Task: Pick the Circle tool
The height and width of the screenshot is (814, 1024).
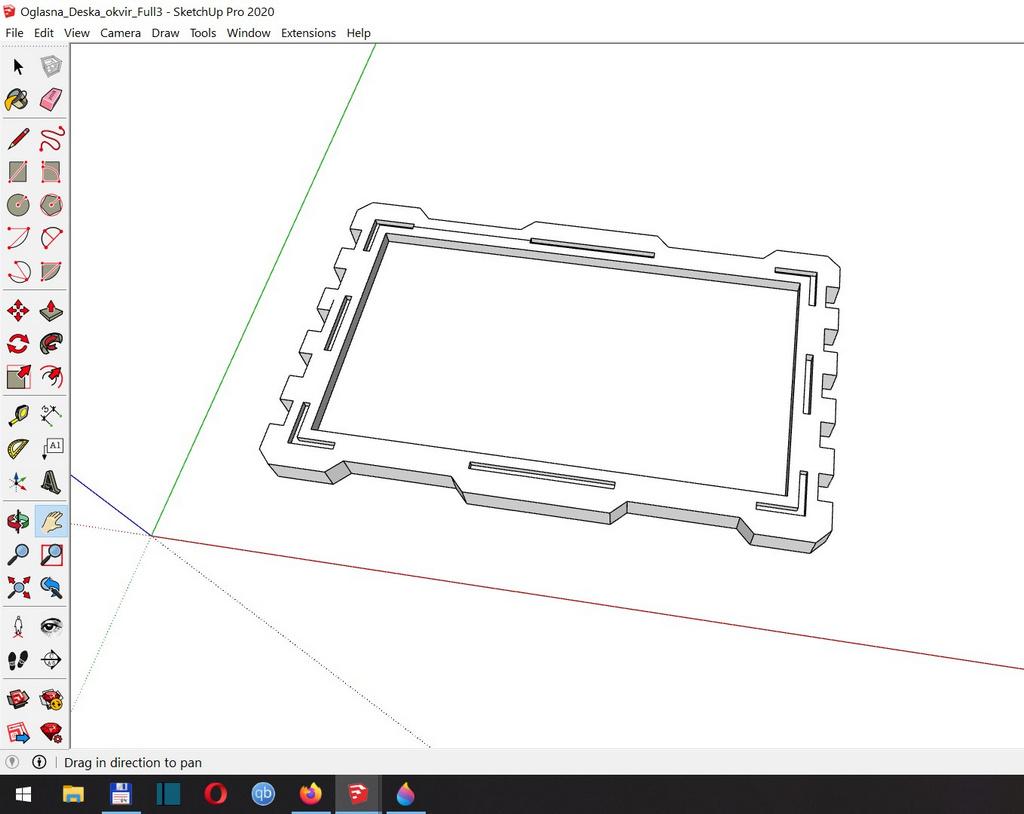Action: (x=18, y=205)
